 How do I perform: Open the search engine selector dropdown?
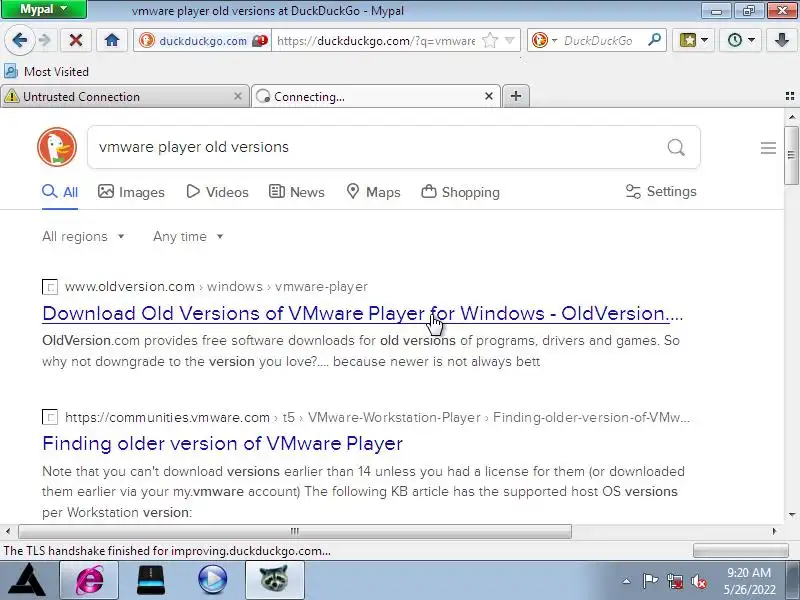[x=544, y=40]
